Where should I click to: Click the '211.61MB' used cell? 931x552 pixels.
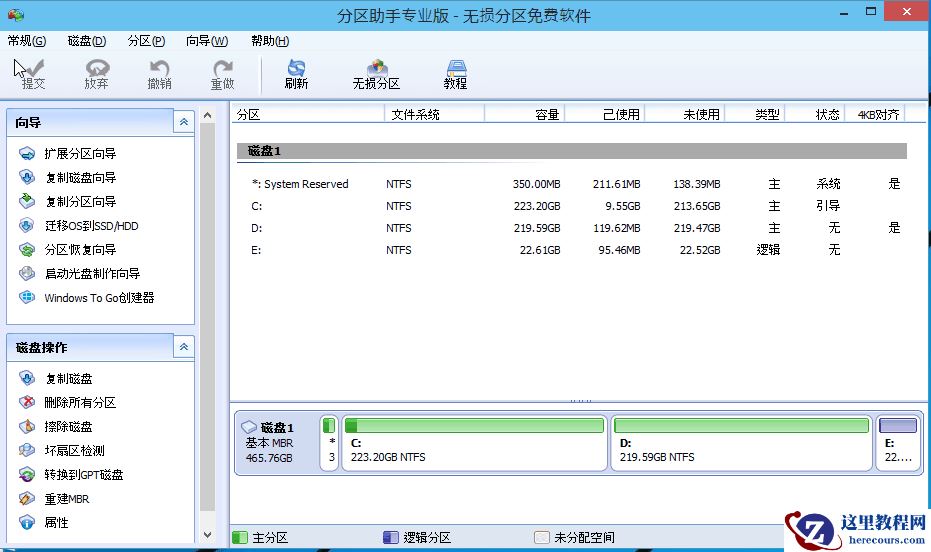(616, 184)
